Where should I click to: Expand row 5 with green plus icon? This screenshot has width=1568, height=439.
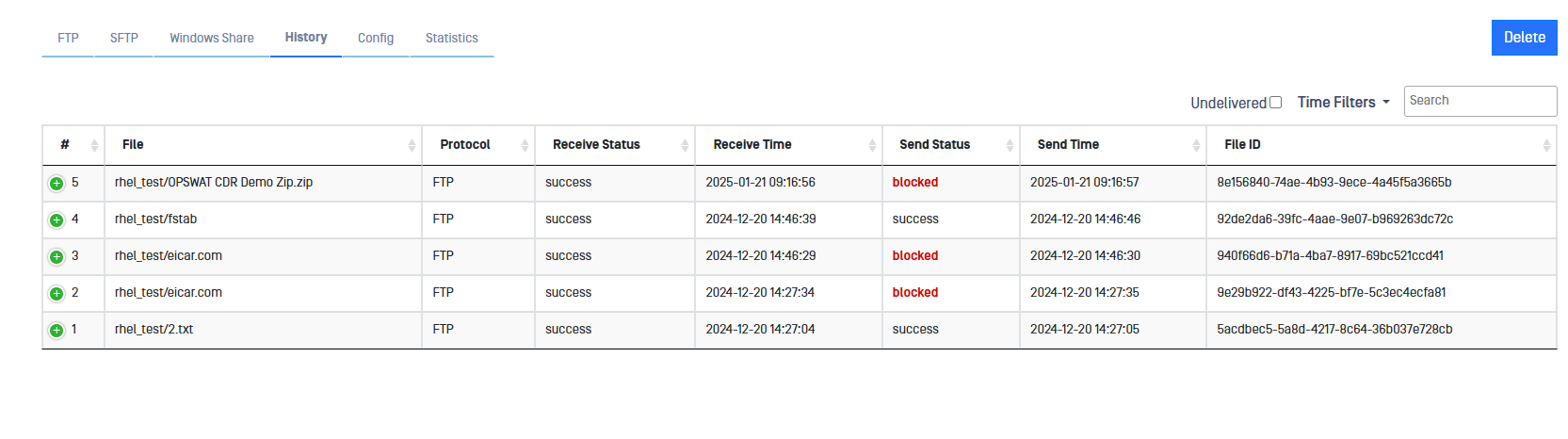[57, 184]
